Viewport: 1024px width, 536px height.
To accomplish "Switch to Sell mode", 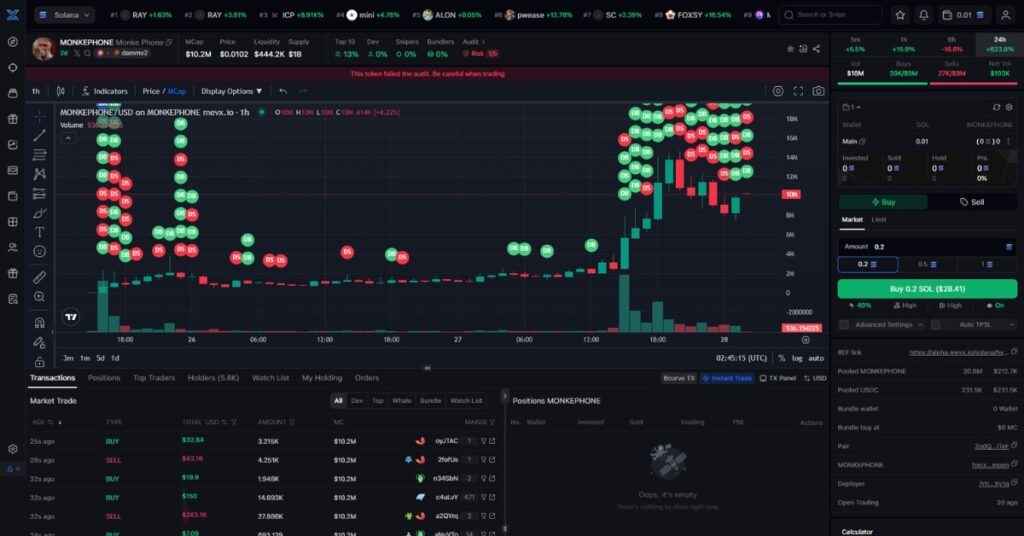I will coord(972,202).
